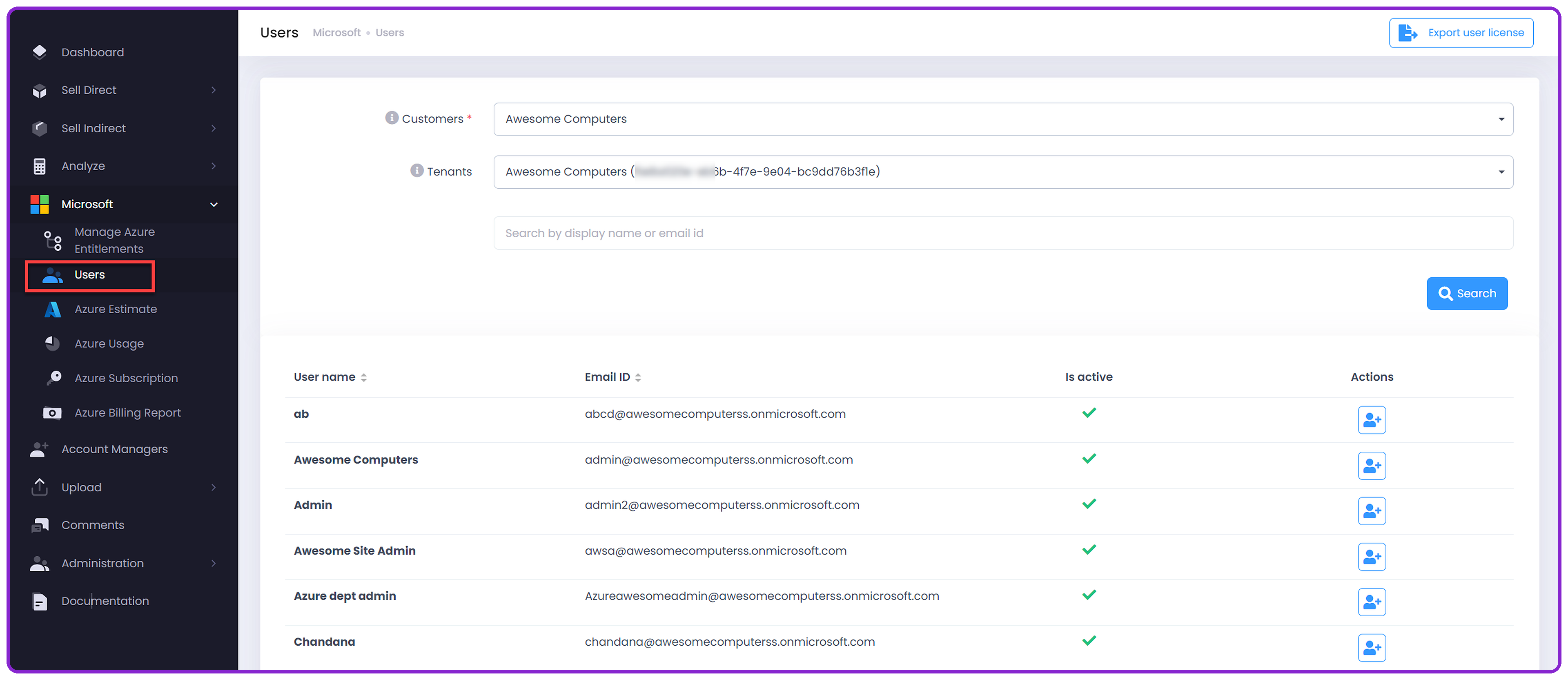Expand the Administration menu chevron

pos(214,563)
